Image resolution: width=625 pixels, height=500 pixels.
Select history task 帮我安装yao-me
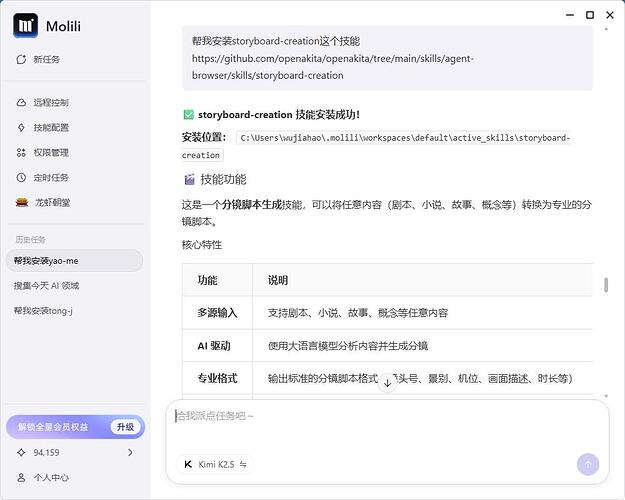74,261
